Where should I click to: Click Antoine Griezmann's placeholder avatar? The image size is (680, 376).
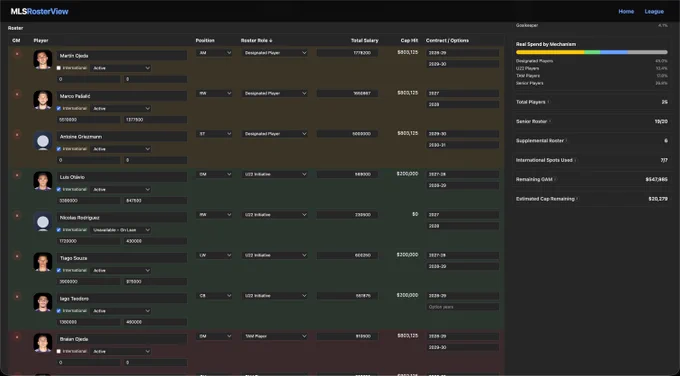(x=42, y=141)
